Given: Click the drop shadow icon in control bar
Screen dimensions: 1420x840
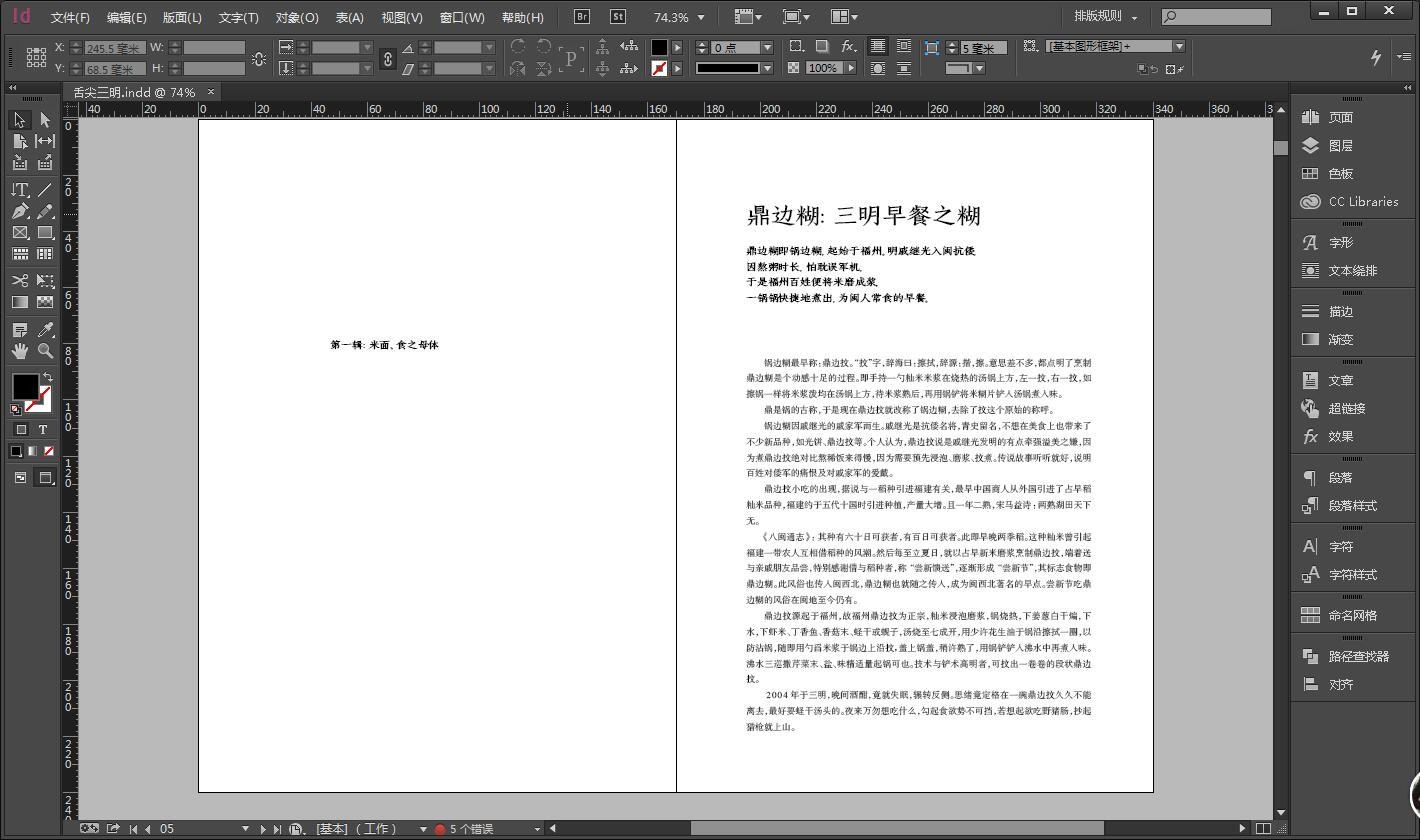Looking at the screenshot, I should point(821,46).
